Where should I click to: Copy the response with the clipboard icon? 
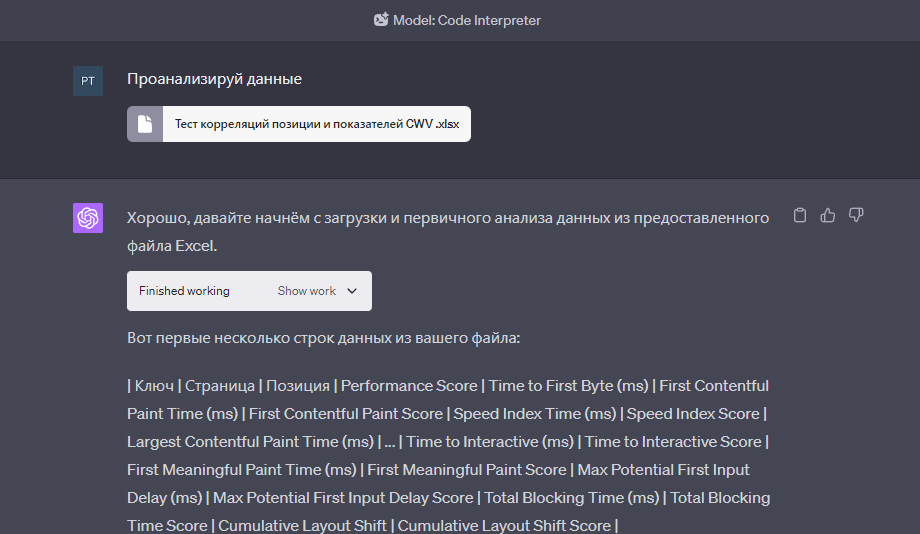800,215
